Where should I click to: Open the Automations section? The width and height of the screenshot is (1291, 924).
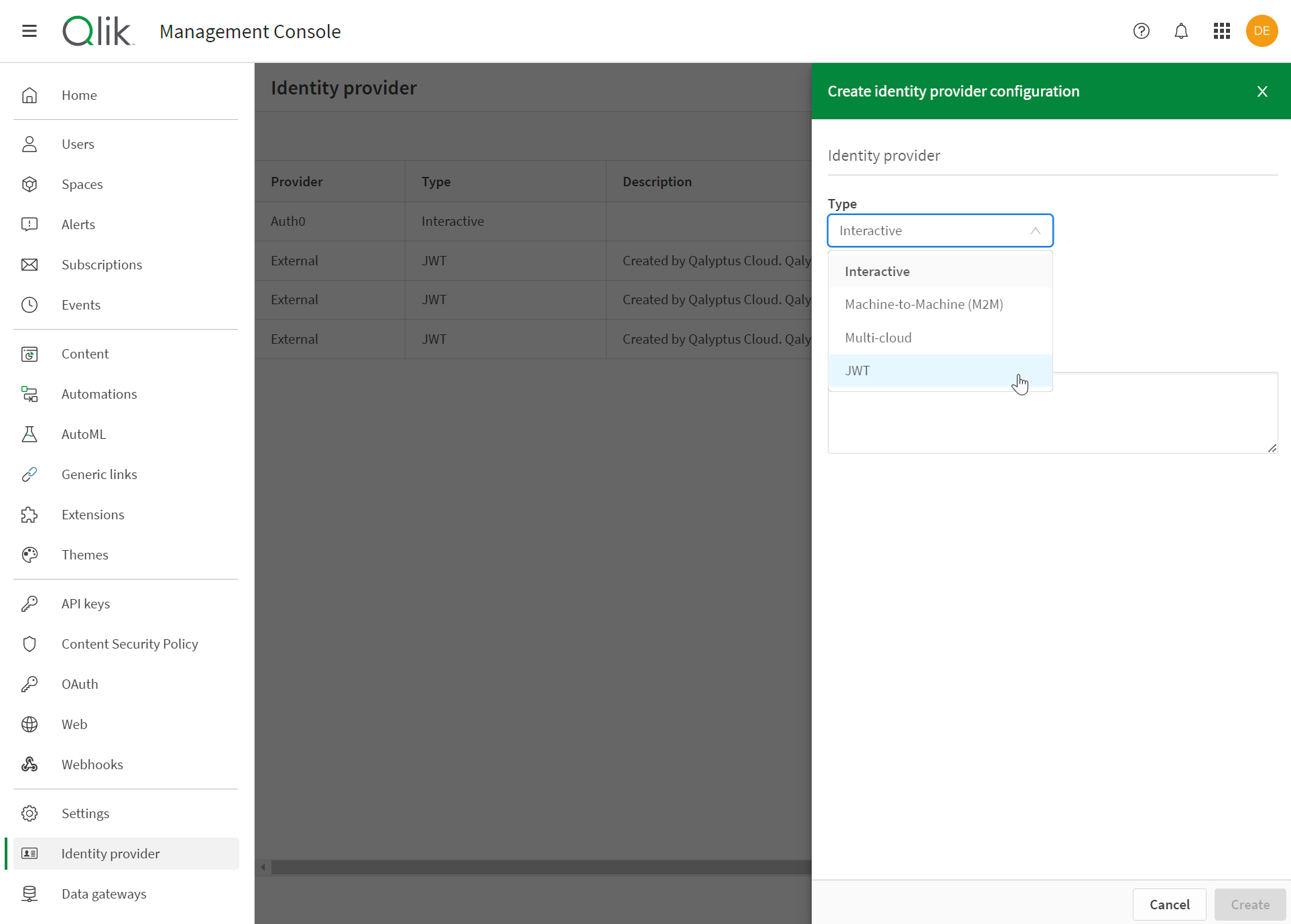click(99, 393)
